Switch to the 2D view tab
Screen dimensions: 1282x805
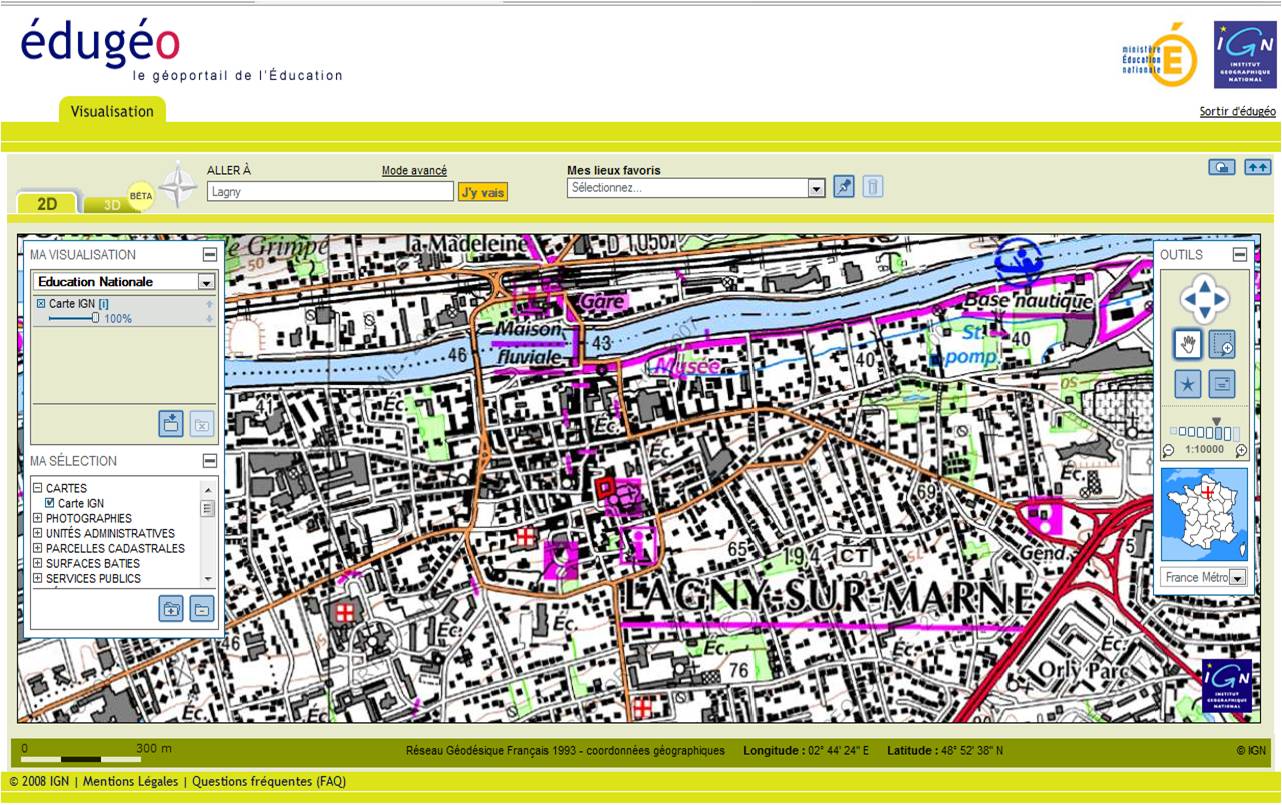(x=47, y=204)
